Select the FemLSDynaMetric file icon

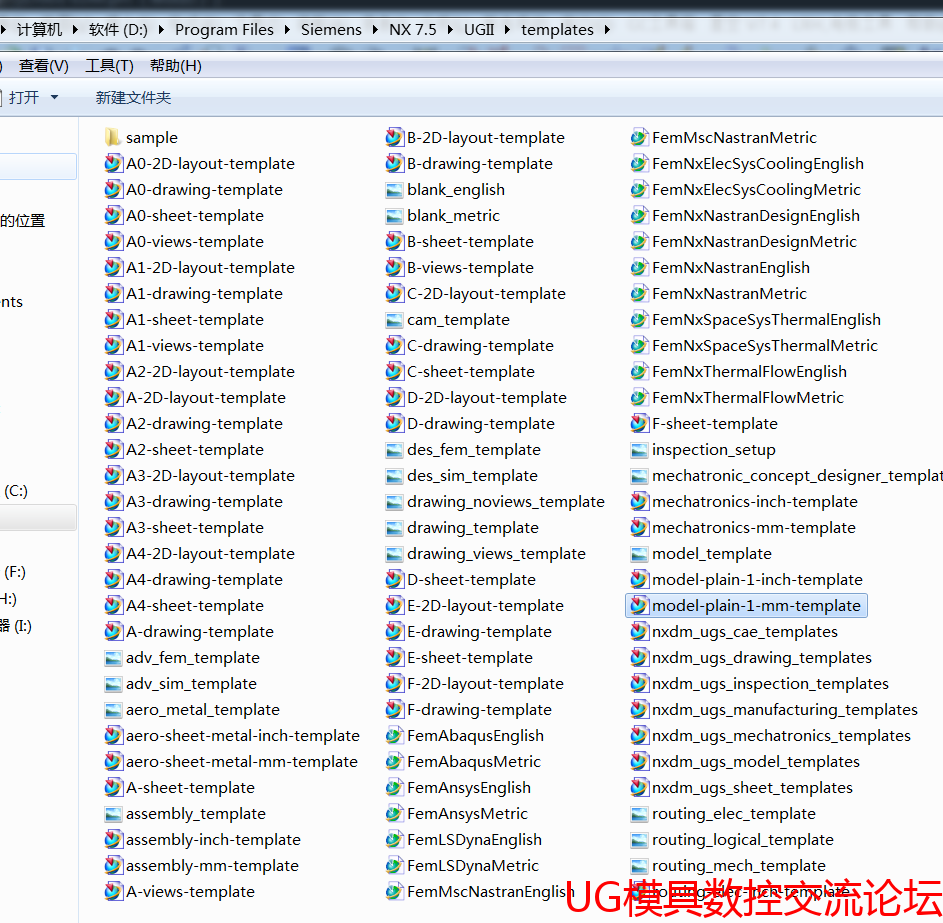coord(394,865)
